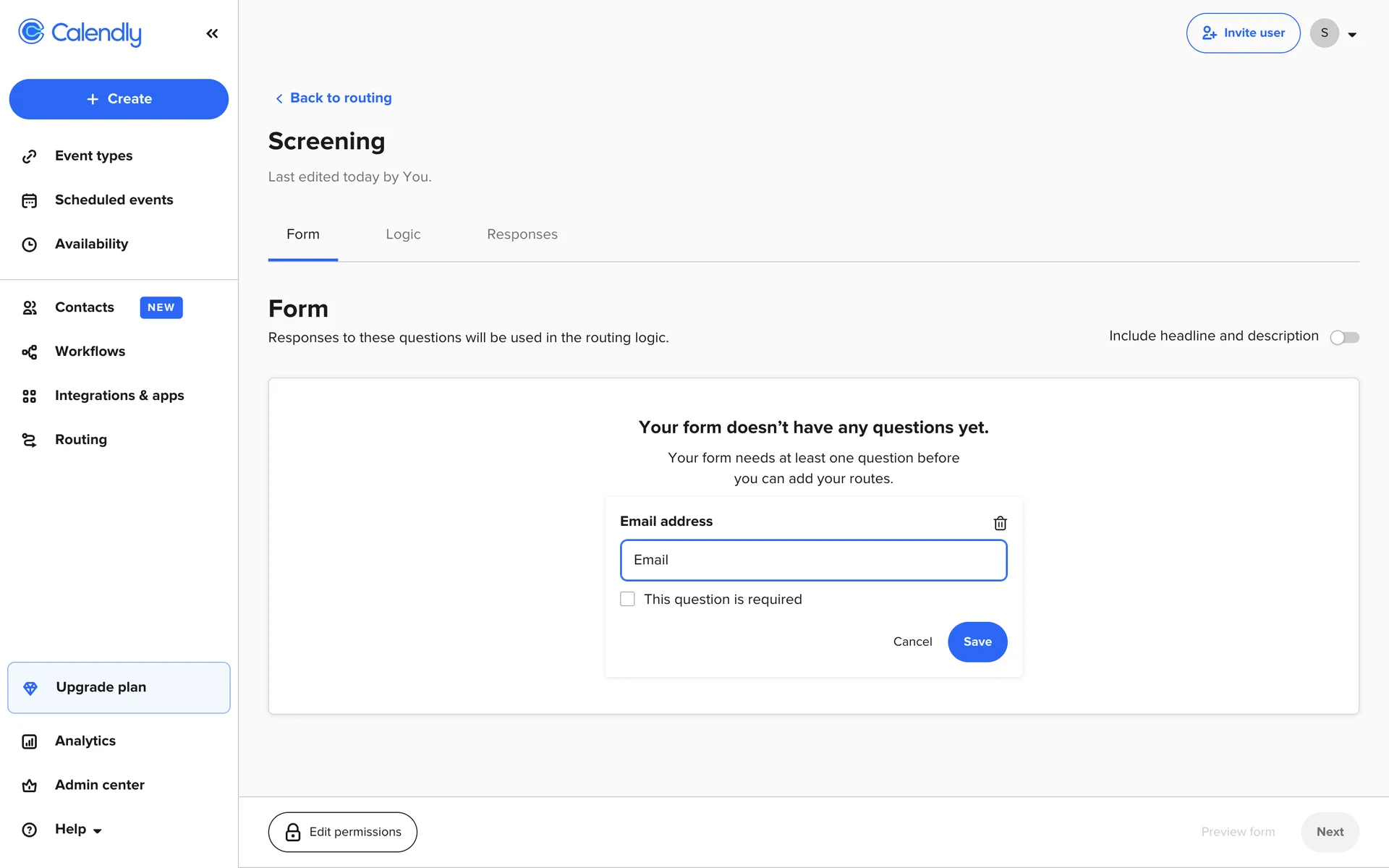The image size is (1389, 868).
Task: Click the Calendly logo
Action: point(80,33)
